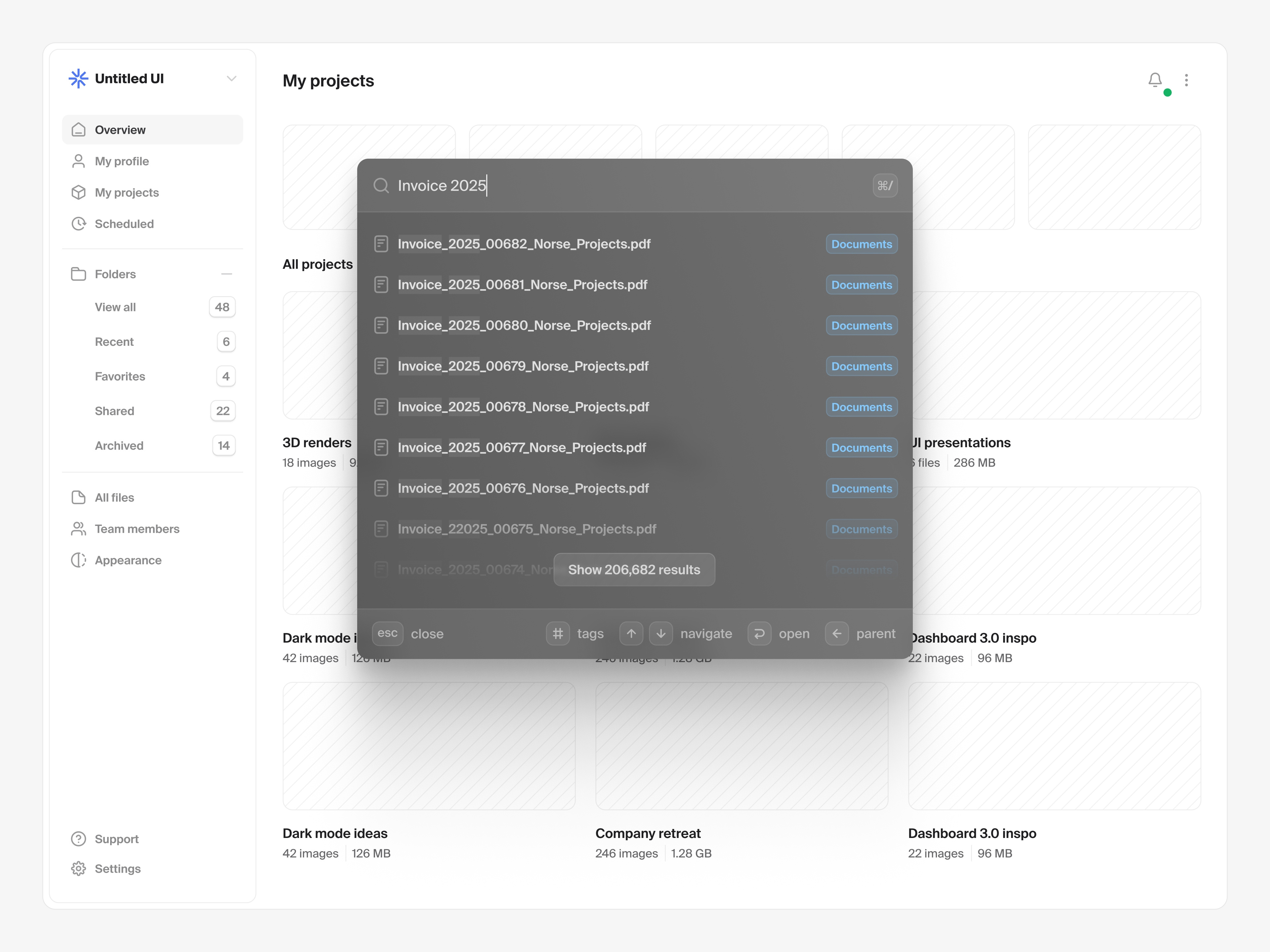Click the navigate down-arrow icon
The image size is (1270, 952).
tap(661, 634)
